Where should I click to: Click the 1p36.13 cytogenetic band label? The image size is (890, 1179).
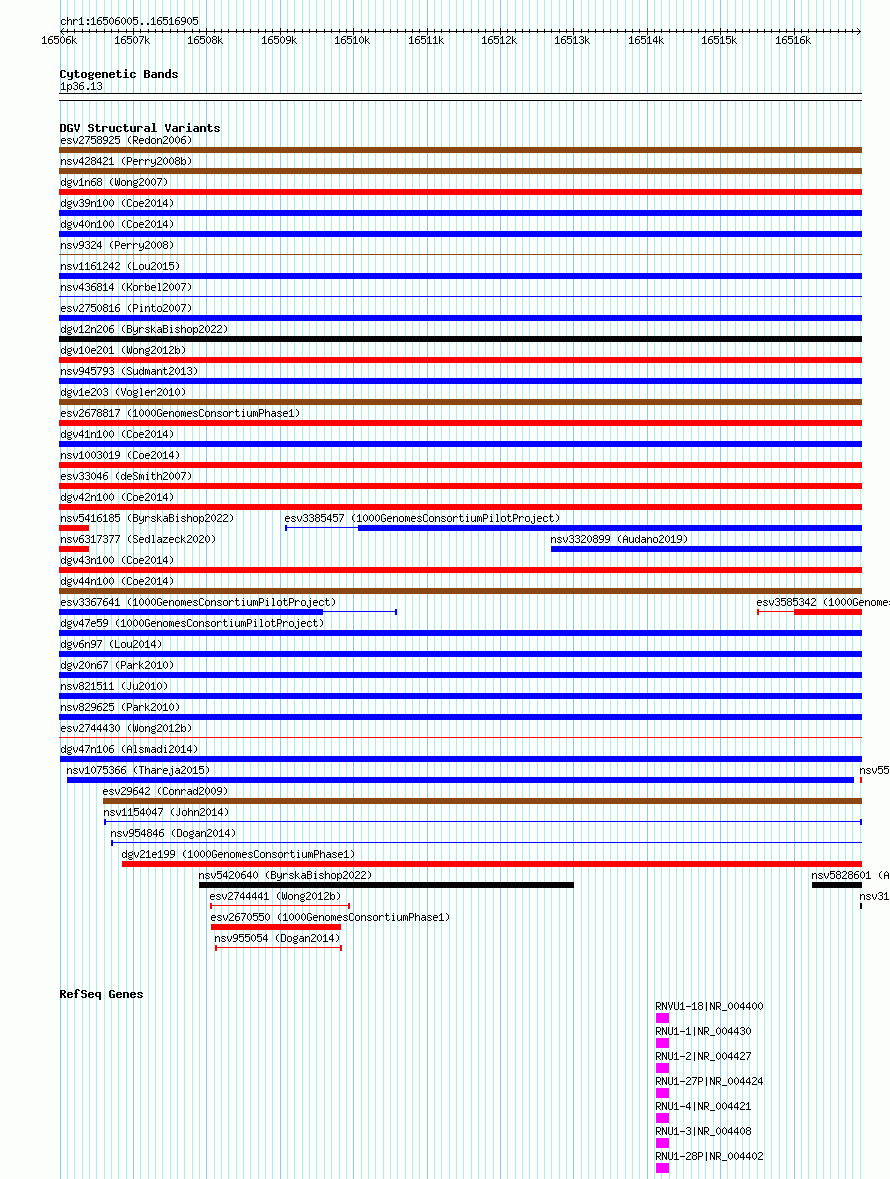click(x=81, y=86)
